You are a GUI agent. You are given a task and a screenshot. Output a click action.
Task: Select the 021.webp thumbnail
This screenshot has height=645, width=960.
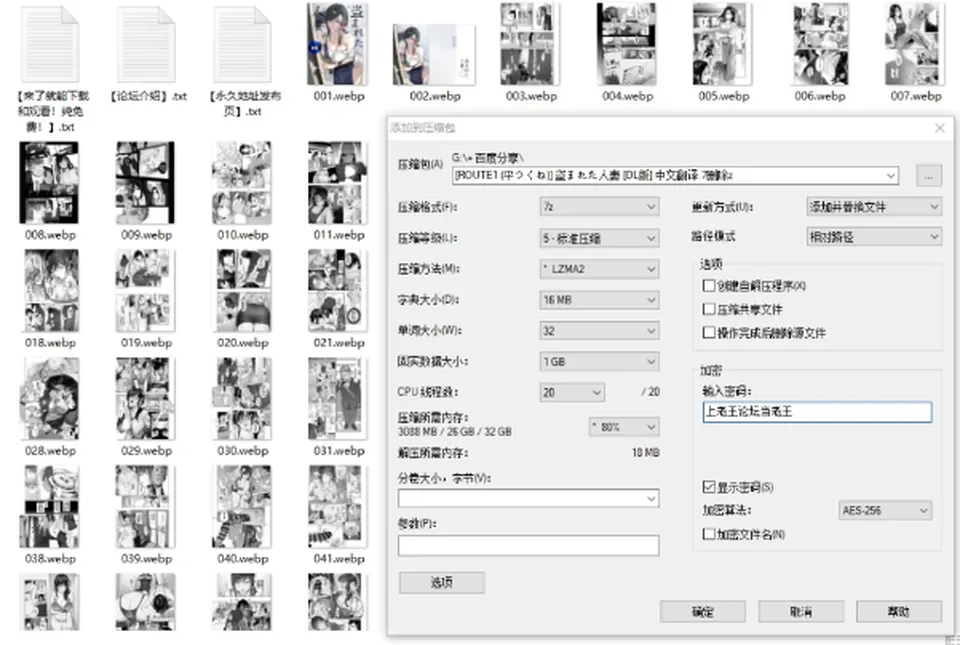click(336, 291)
